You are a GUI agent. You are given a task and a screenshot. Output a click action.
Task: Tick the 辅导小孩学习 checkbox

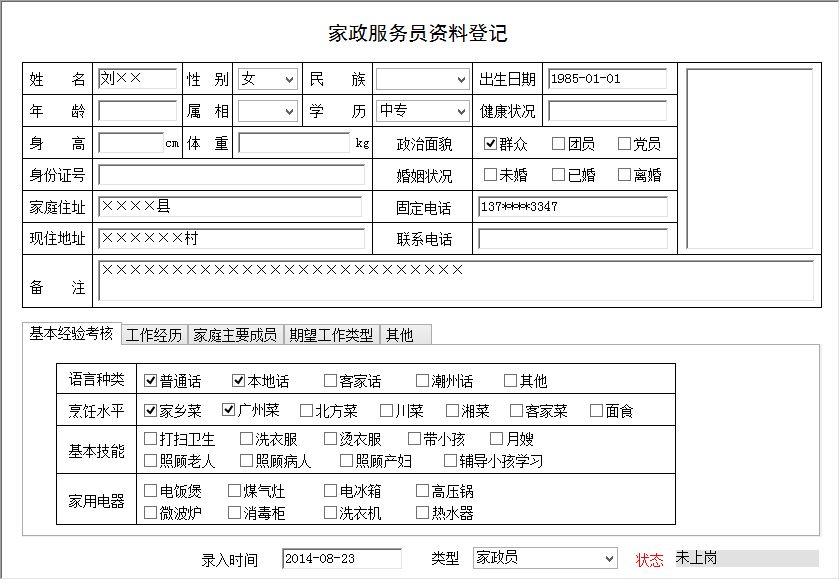coord(451,461)
